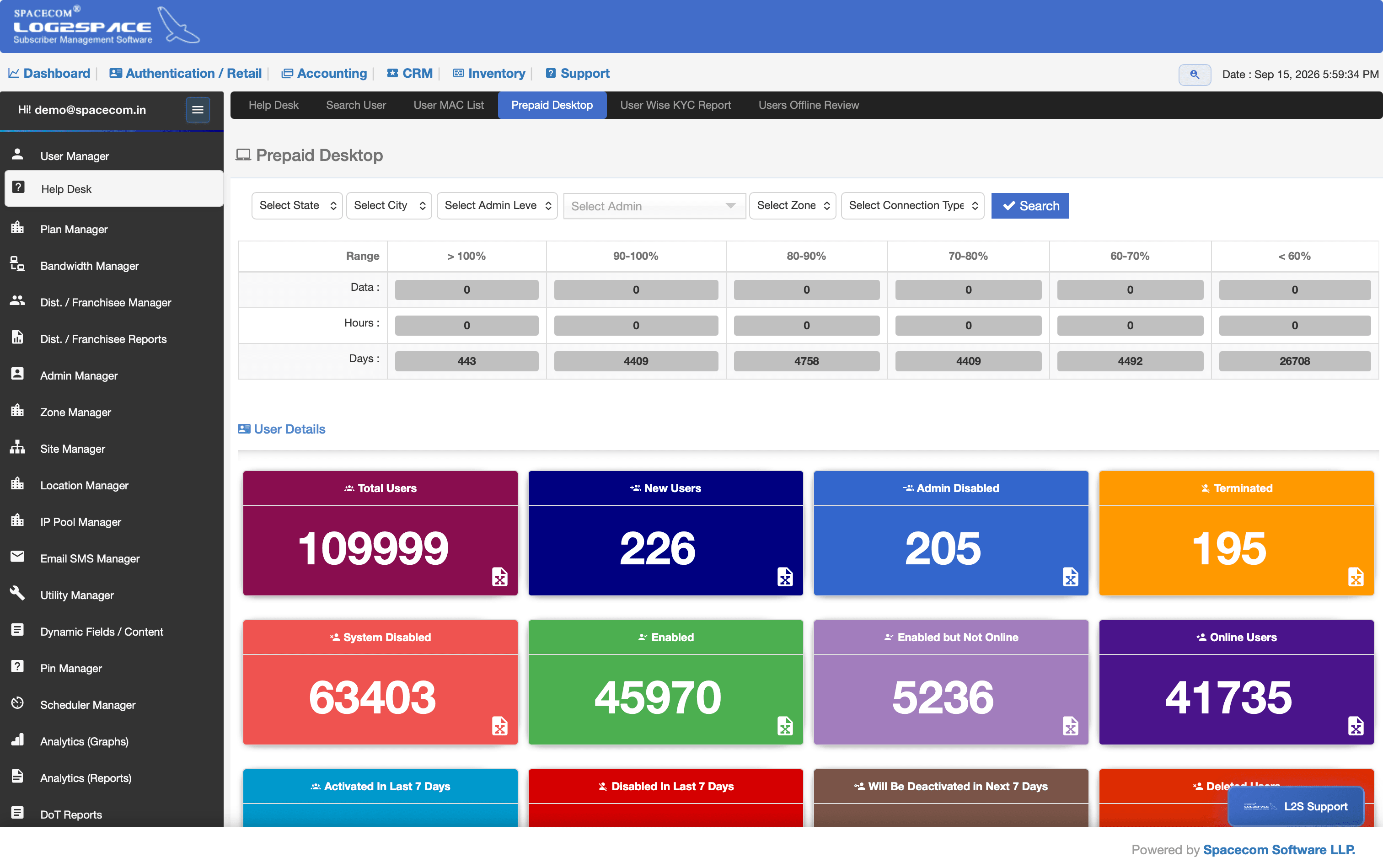Click the Dist. / Franchisee Reports document icon
This screenshot has width=1383, height=868.
tap(17, 337)
